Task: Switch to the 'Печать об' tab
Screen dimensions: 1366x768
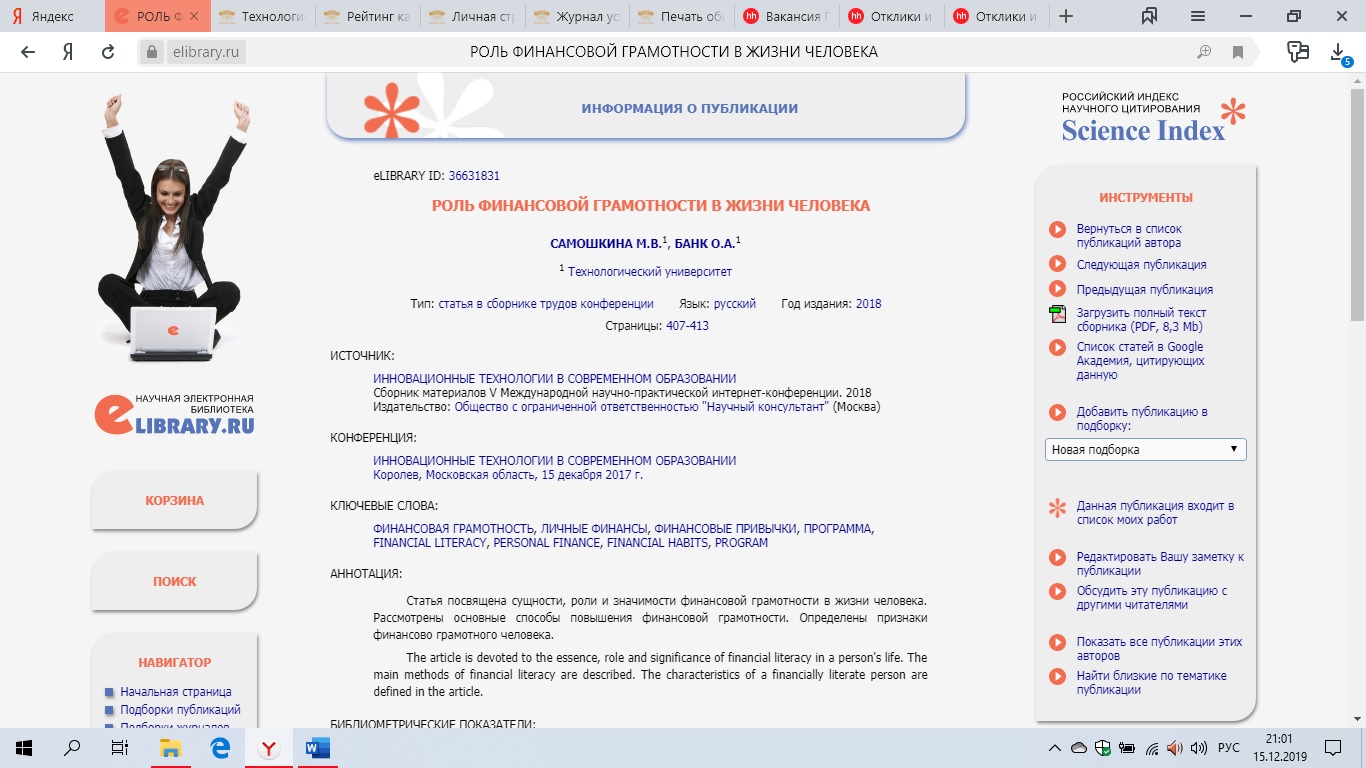Action: point(682,16)
